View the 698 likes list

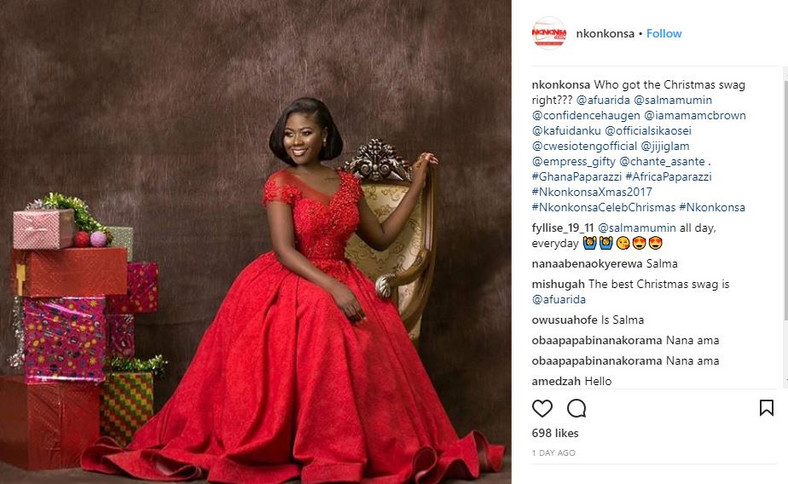coord(555,433)
